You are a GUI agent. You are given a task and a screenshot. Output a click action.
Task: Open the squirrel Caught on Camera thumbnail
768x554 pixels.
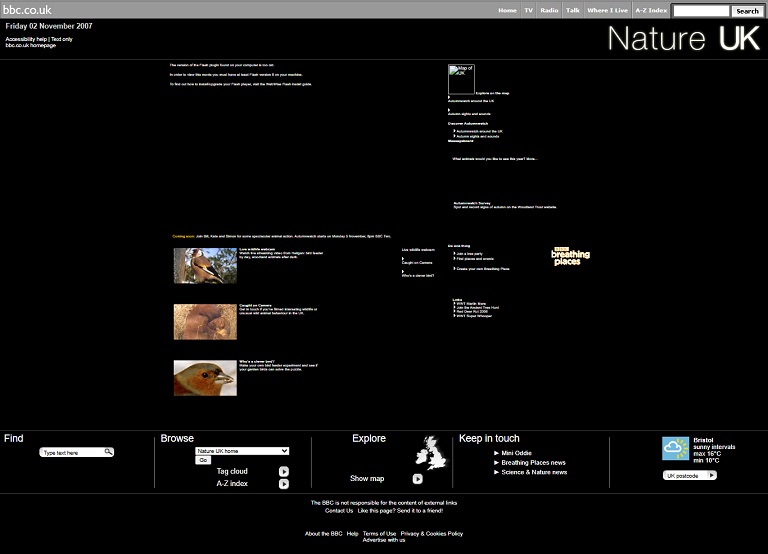(x=205, y=322)
